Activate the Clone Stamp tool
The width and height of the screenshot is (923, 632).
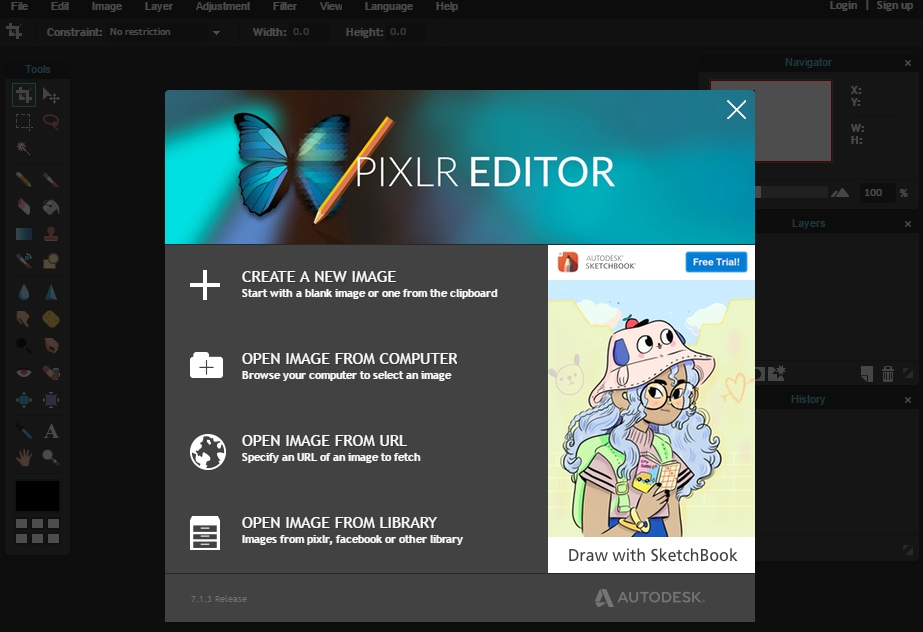(51, 234)
